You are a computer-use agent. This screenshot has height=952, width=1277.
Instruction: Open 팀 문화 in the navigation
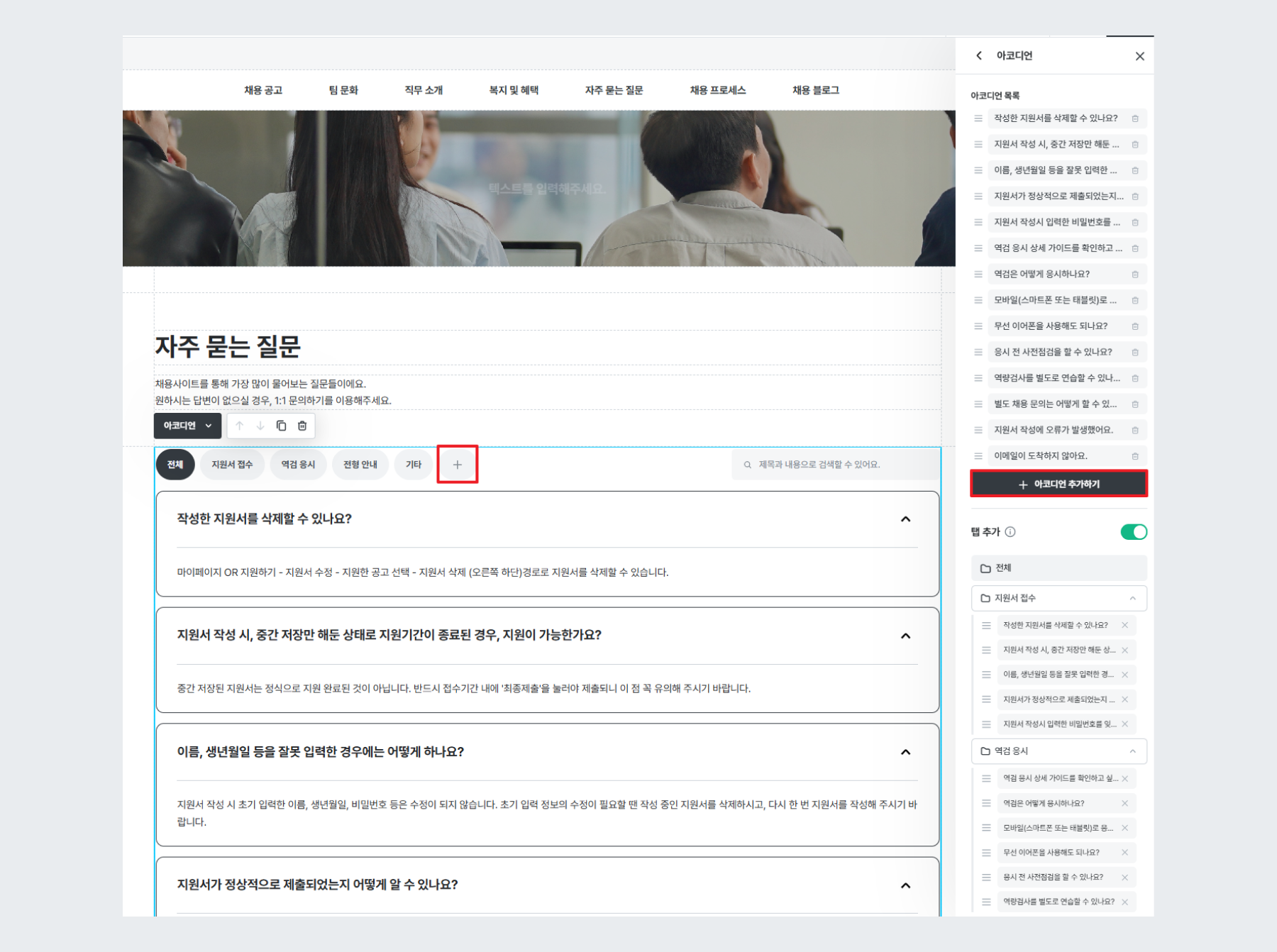coord(343,90)
